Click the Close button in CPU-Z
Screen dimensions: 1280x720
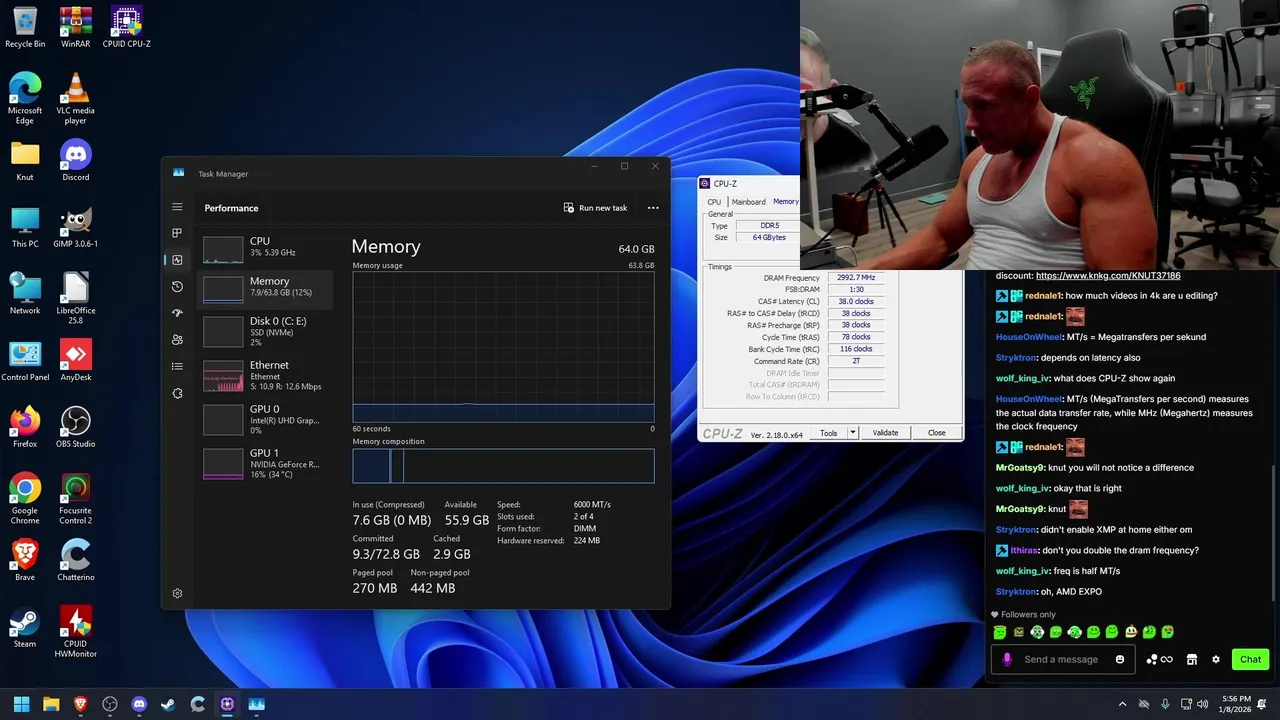click(x=936, y=433)
